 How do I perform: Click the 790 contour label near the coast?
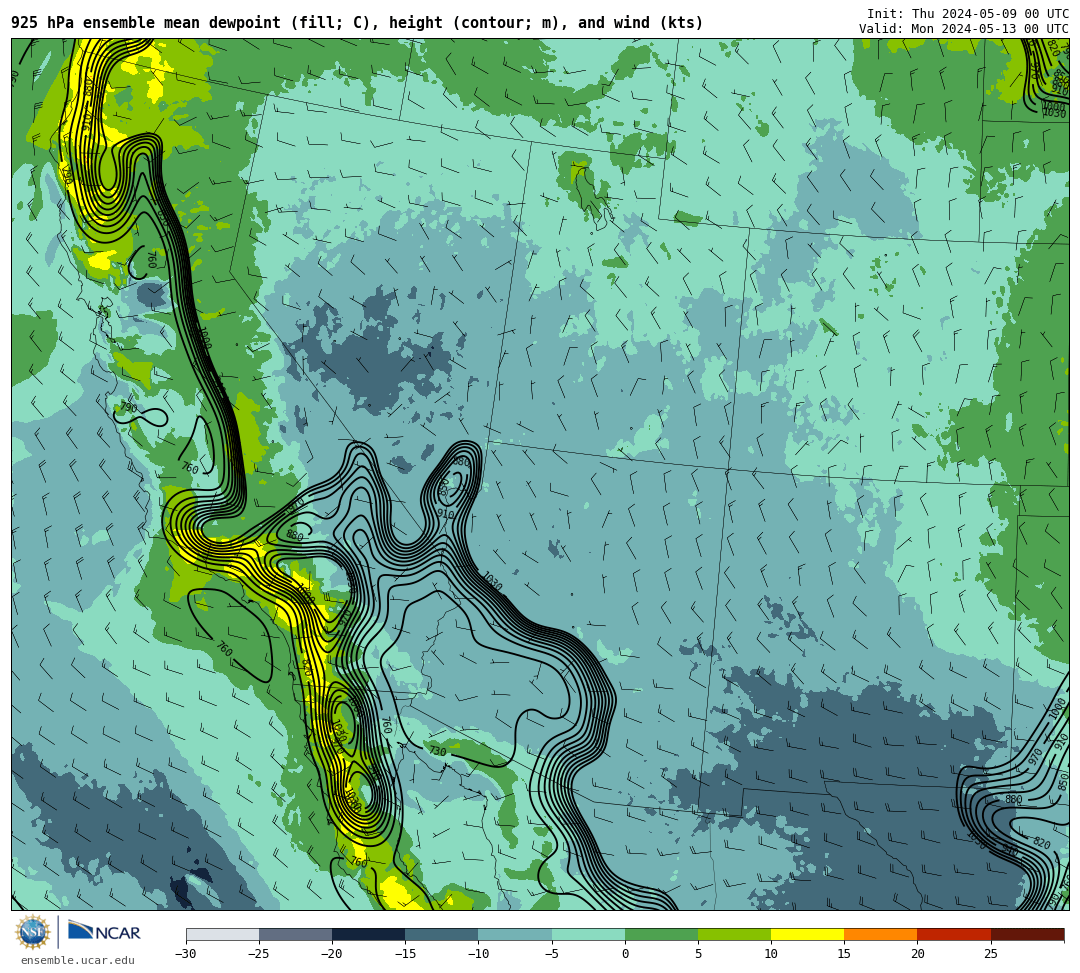coord(128,407)
